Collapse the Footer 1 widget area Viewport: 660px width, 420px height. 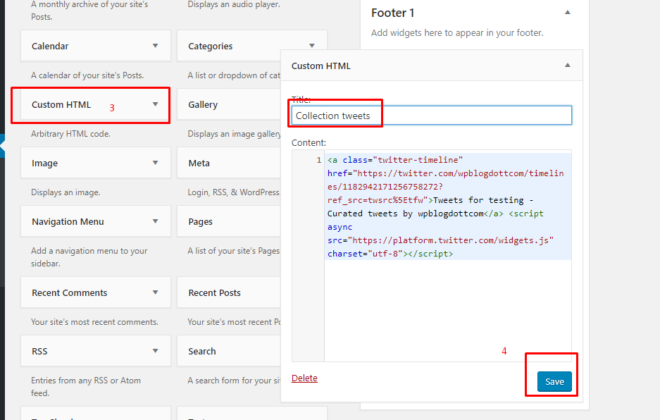pos(567,12)
